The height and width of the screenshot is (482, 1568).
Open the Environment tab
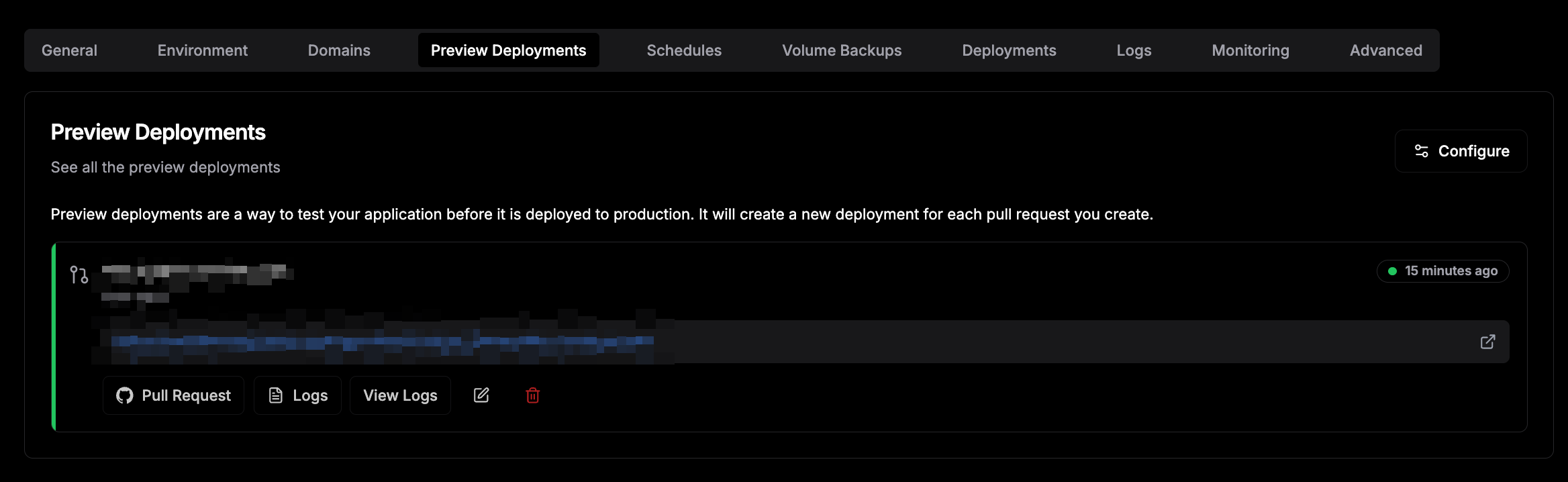pyautogui.click(x=202, y=50)
